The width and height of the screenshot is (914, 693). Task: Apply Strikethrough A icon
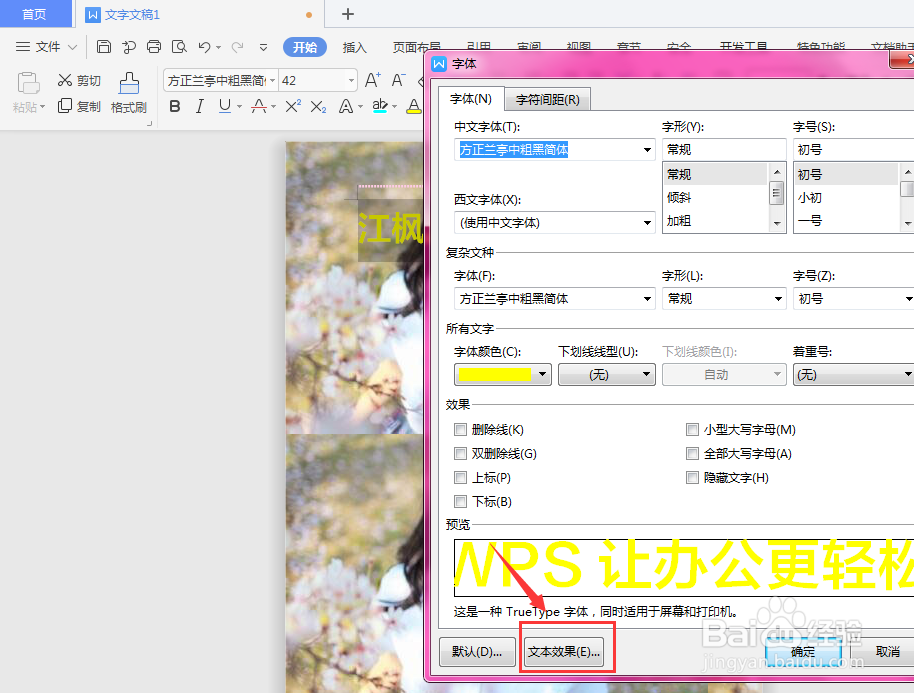pyautogui.click(x=259, y=106)
